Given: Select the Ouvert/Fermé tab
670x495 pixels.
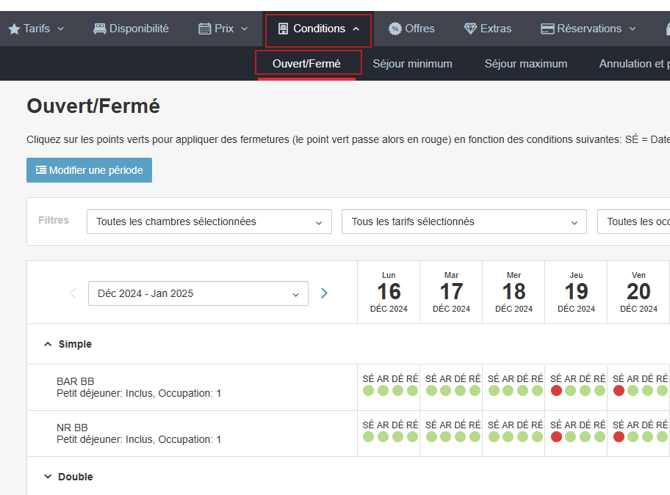Looking at the screenshot, I should 306,64.
